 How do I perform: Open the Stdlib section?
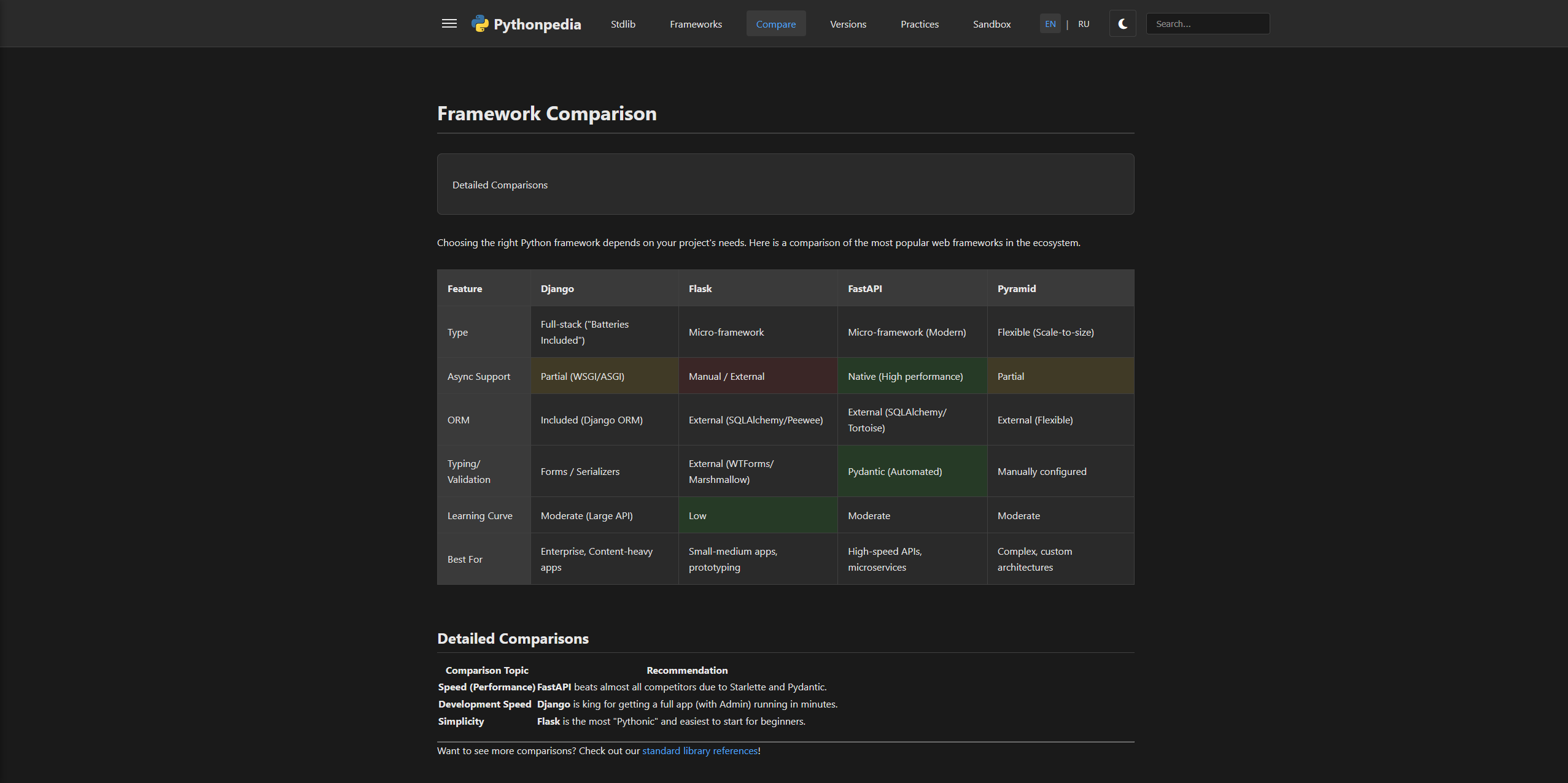pyautogui.click(x=623, y=24)
